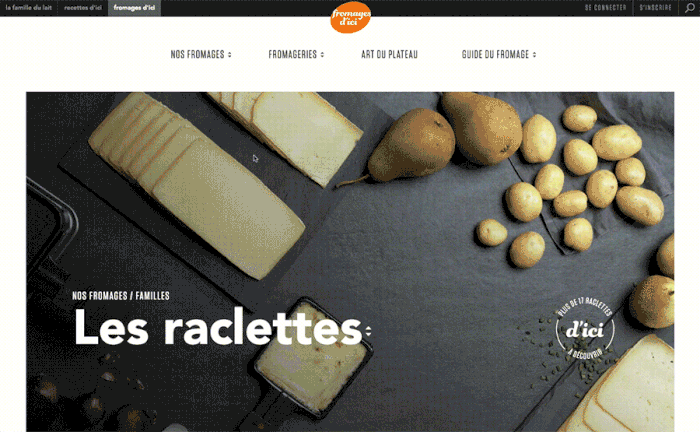Expand the arrow next to Nos Fromages menu
Image resolution: width=700 pixels, height=432 pixels.
pyautogui.click(x=230, y=54)
